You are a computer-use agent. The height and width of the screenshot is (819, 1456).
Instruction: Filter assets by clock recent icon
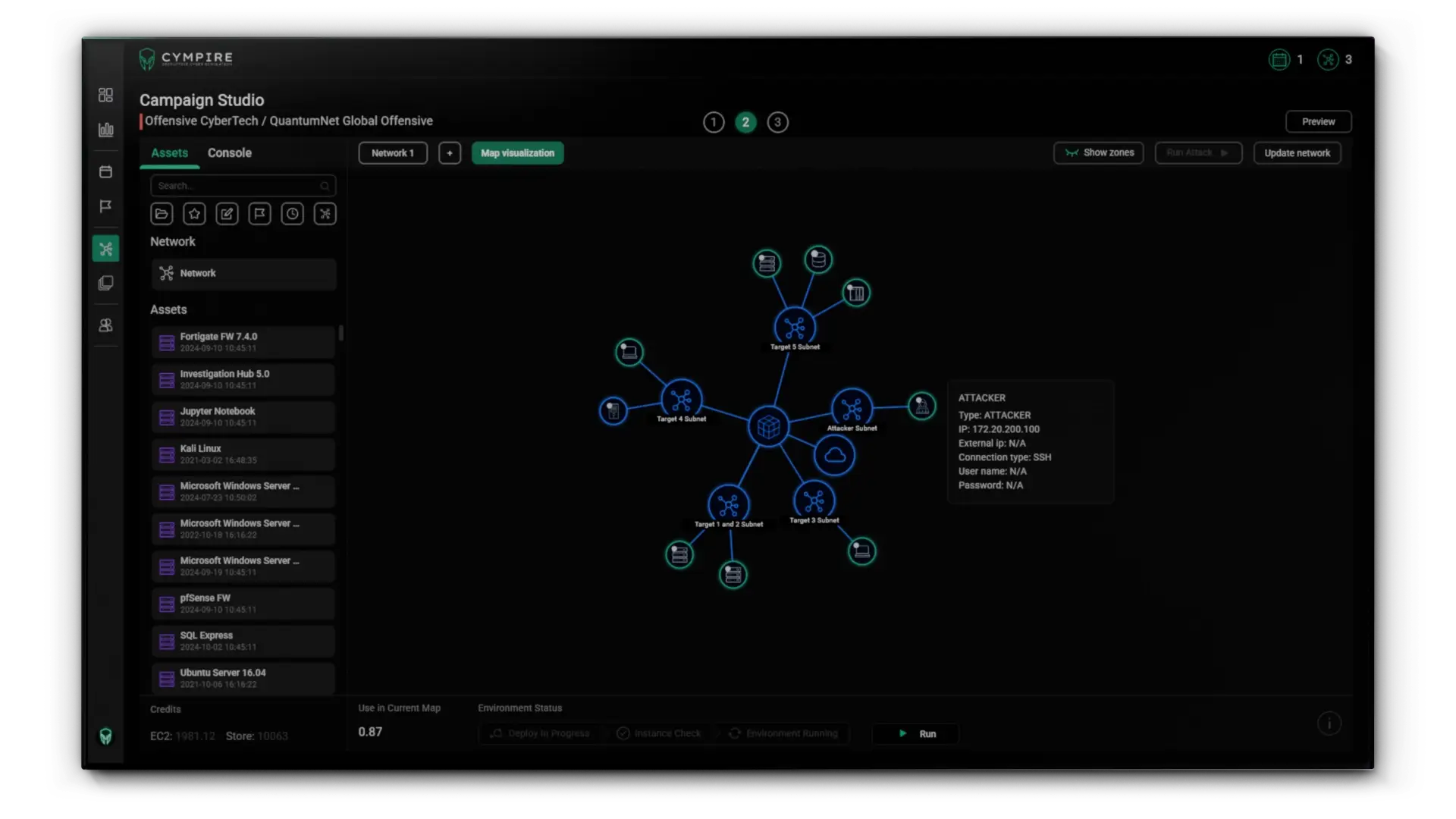coord(292,214)
